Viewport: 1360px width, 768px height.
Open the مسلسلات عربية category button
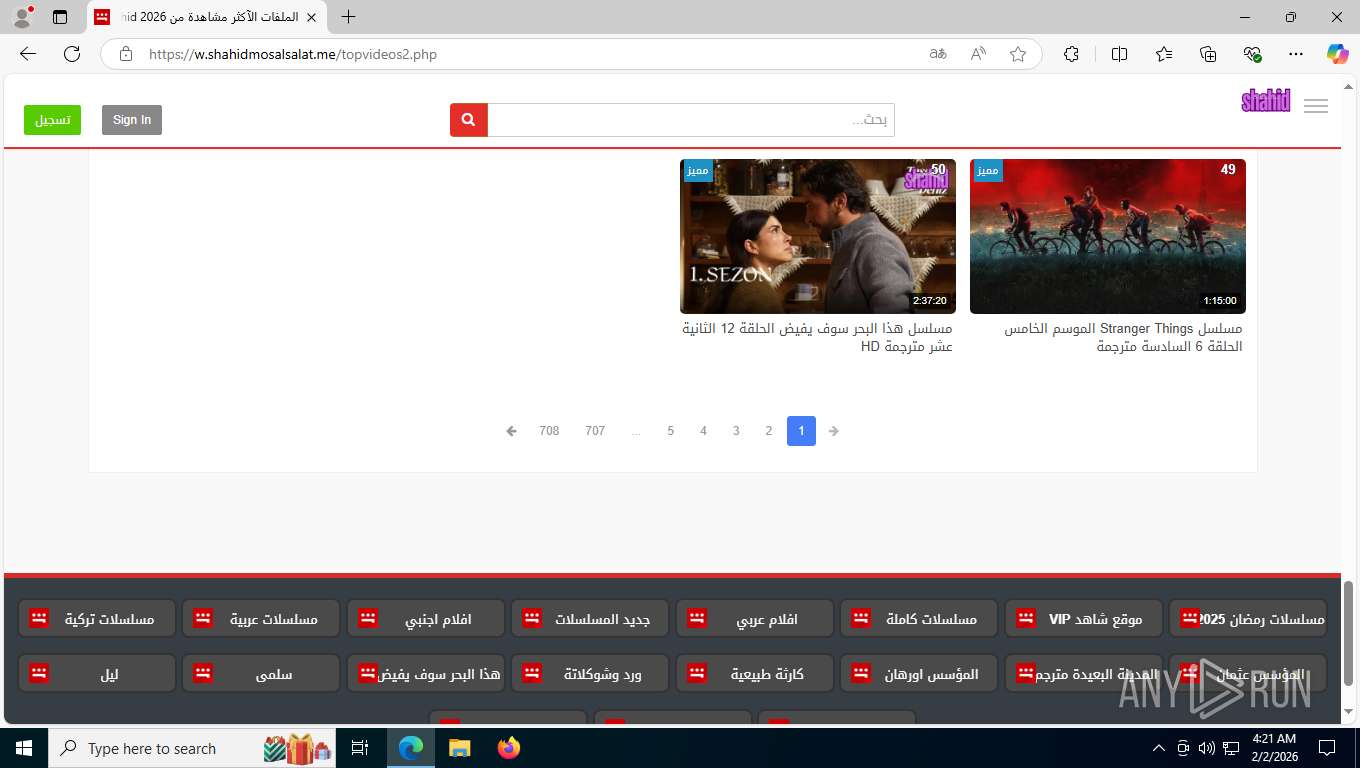coord(261,618)
